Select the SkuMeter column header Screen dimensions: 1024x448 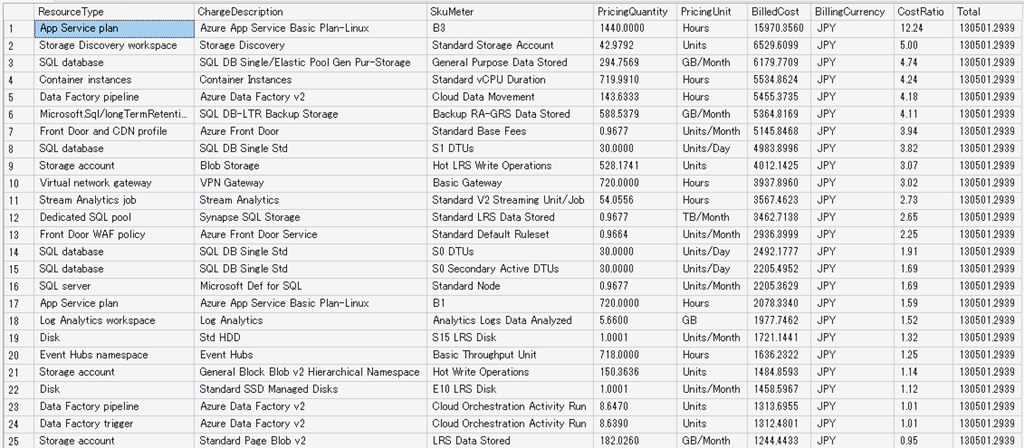point(510,11)
